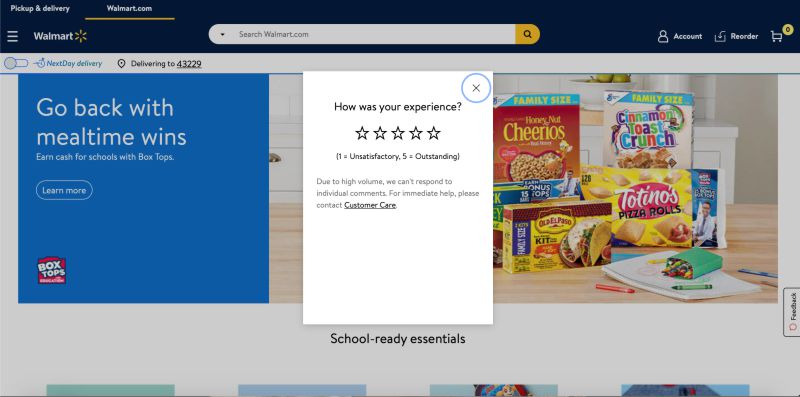Rate experience four stars

(x=416, y=133)
